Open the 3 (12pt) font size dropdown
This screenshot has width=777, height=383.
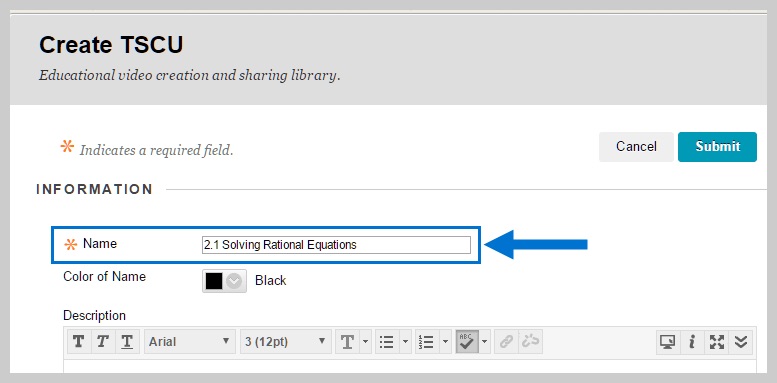285,342
